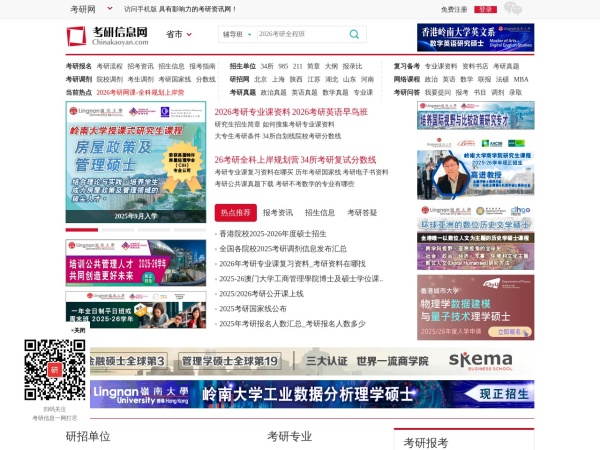Image resolution: width=600 pixels, height=450 pixels.
Task: Switch to the 招生信息 tab
Action: coord(320,213)
